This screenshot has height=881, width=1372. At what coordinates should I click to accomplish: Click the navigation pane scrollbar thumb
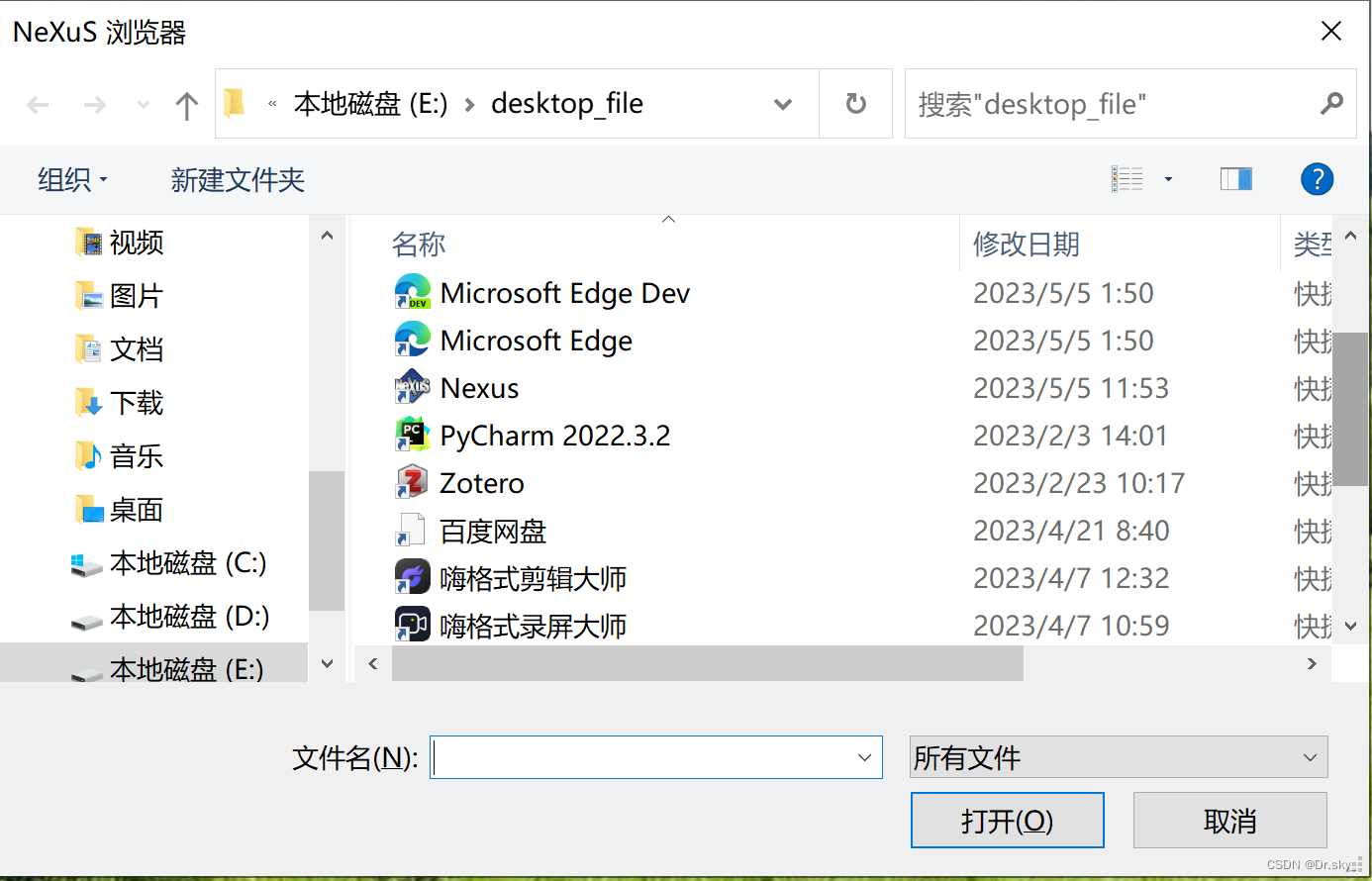pos(327,540)
